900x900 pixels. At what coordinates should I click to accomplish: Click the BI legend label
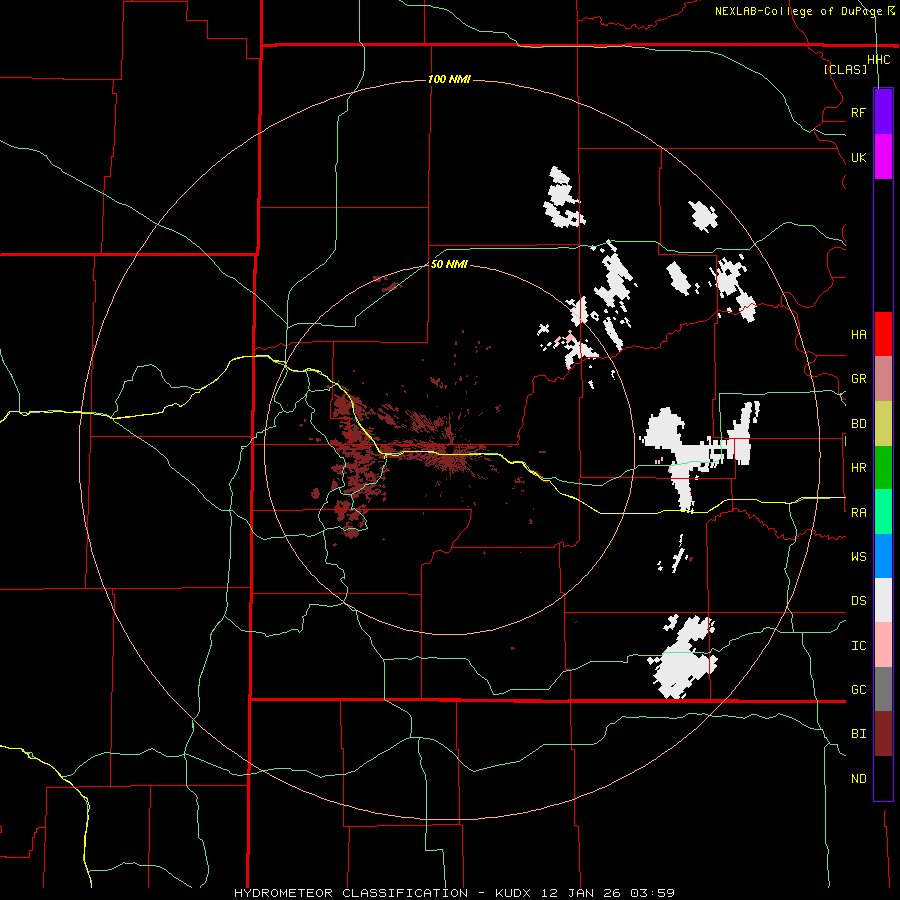pos(858,734)
